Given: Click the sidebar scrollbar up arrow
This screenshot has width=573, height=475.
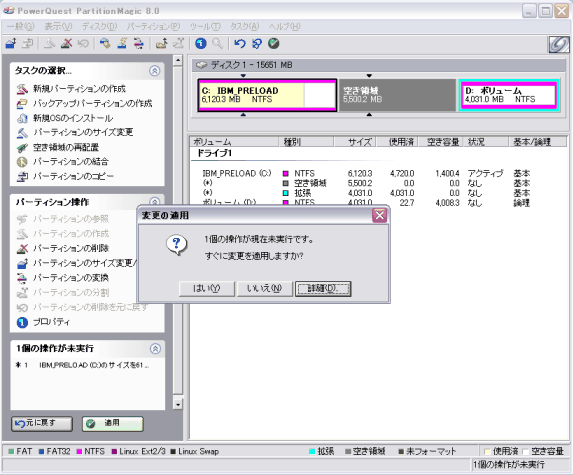Looking at the screenshot, I should click(x=178, y=60).
